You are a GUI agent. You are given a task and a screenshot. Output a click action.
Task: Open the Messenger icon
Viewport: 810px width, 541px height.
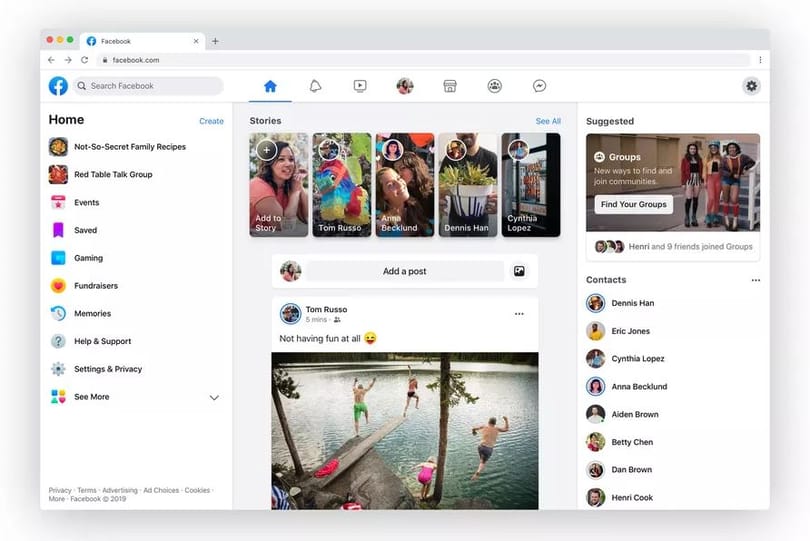pyautogui.click(x=539, y=86)
